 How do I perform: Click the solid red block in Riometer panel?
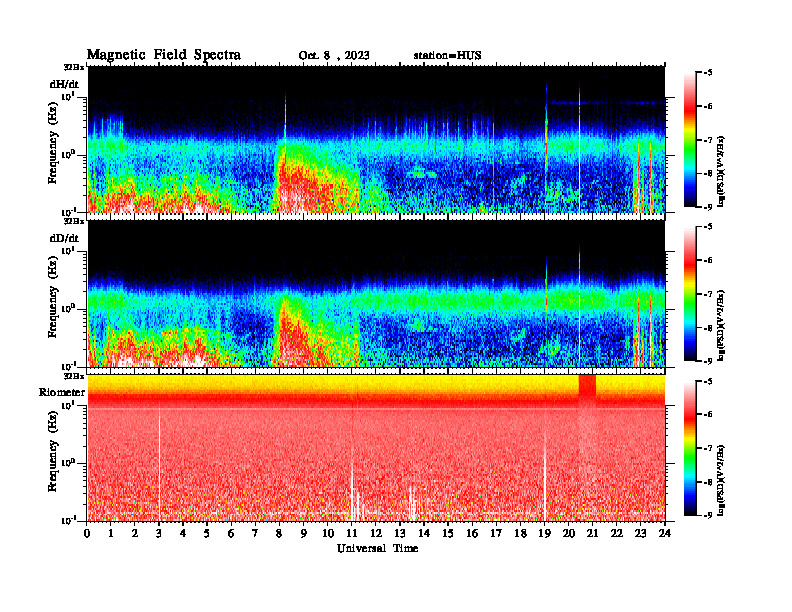(x=587, y=387)
